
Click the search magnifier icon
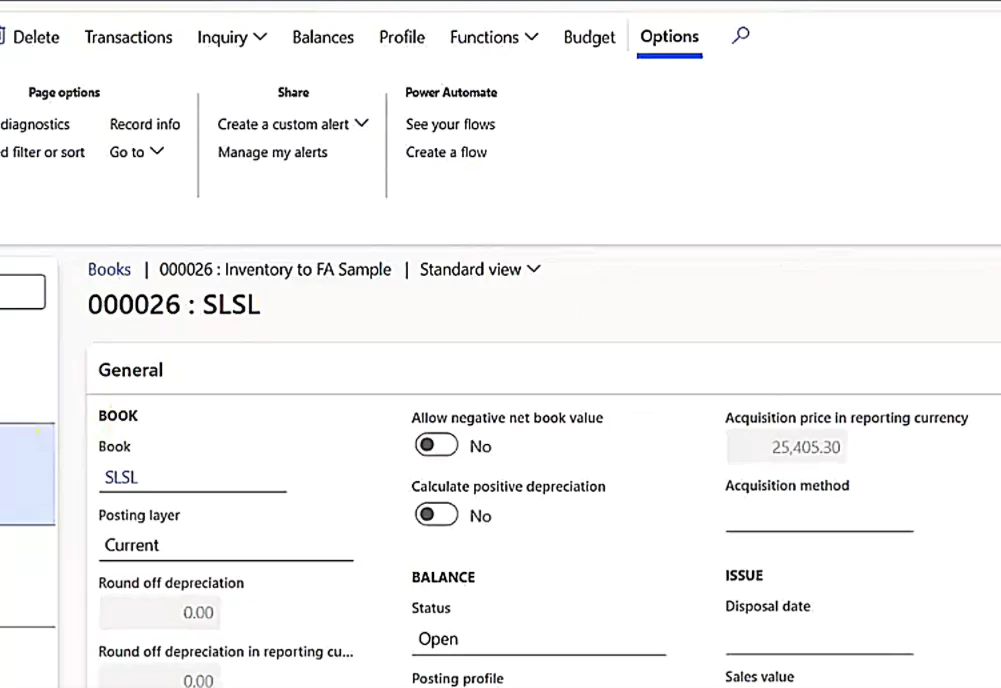[740, 36]
